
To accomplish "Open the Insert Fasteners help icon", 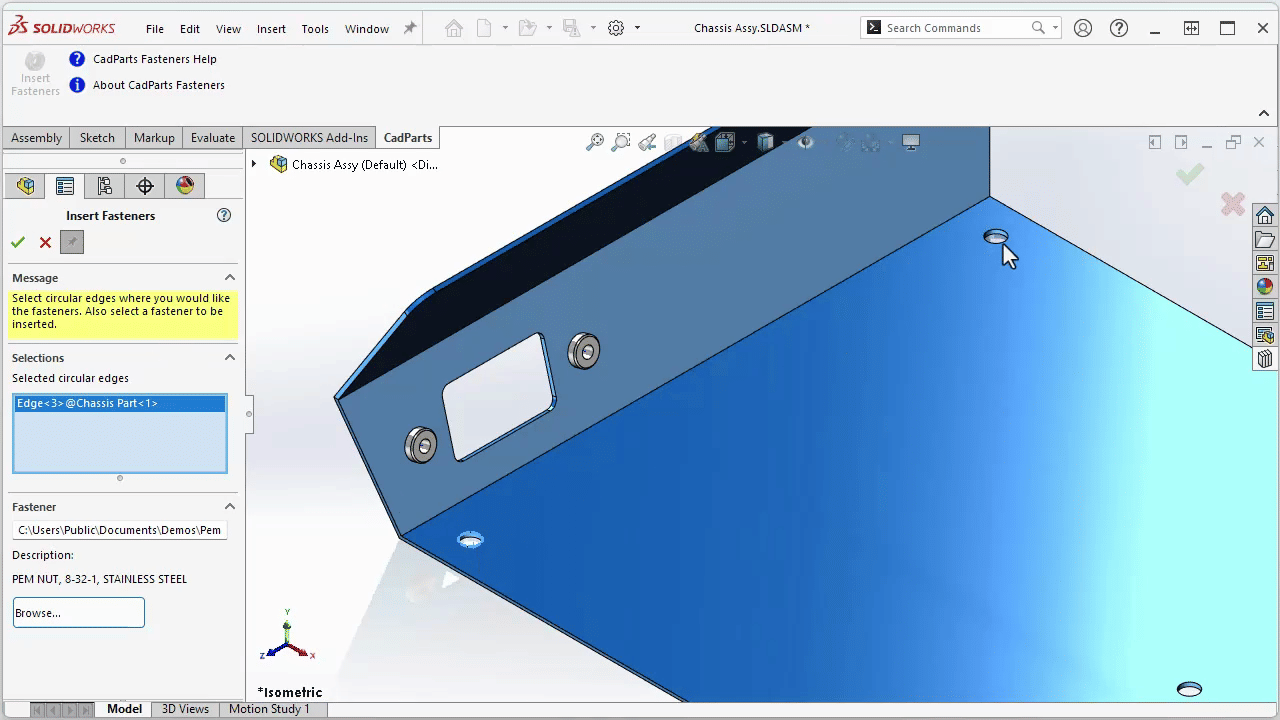I will [x=224, y=215].
